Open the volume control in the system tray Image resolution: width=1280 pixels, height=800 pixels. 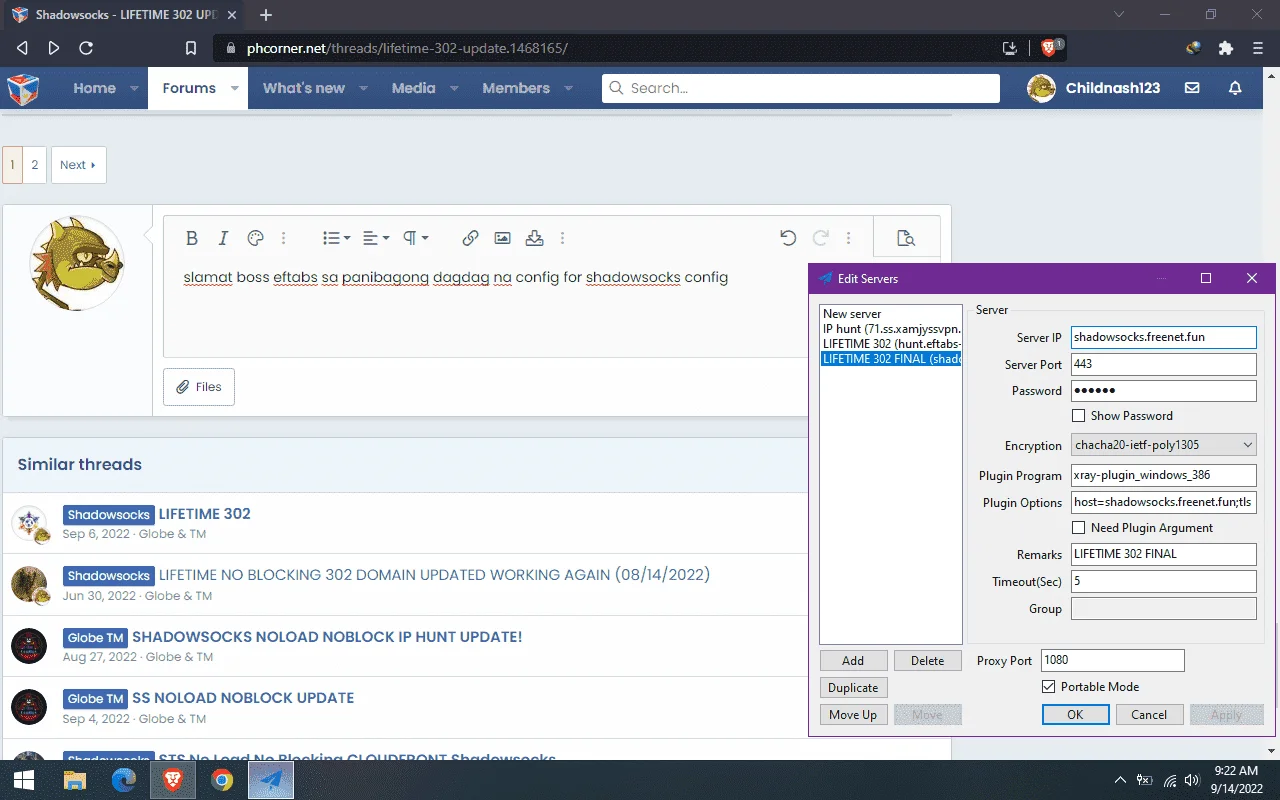(x=1191, y=780)
